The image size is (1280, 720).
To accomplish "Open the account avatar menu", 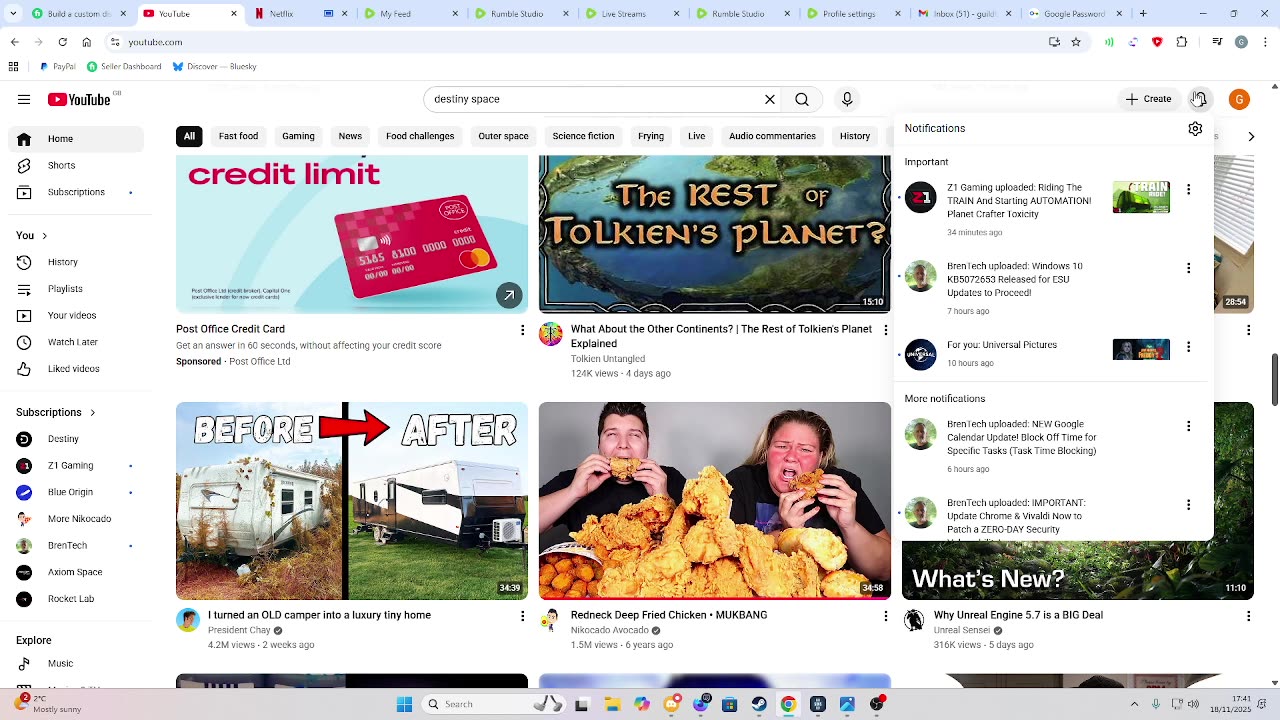I will coord(1239,99).
